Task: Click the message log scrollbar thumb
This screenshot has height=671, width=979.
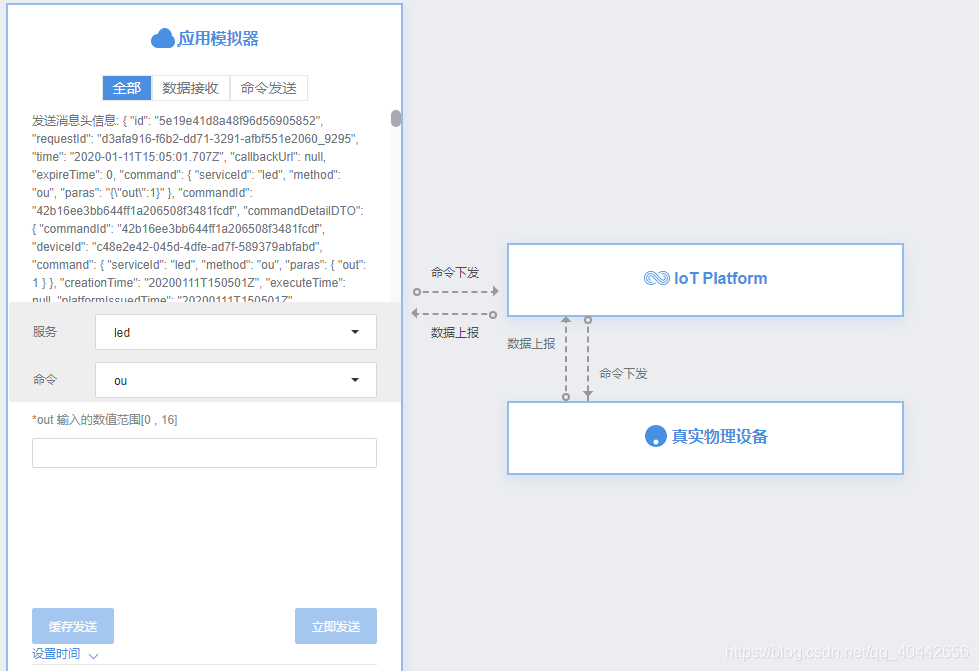Action: [x=396, y=119]
